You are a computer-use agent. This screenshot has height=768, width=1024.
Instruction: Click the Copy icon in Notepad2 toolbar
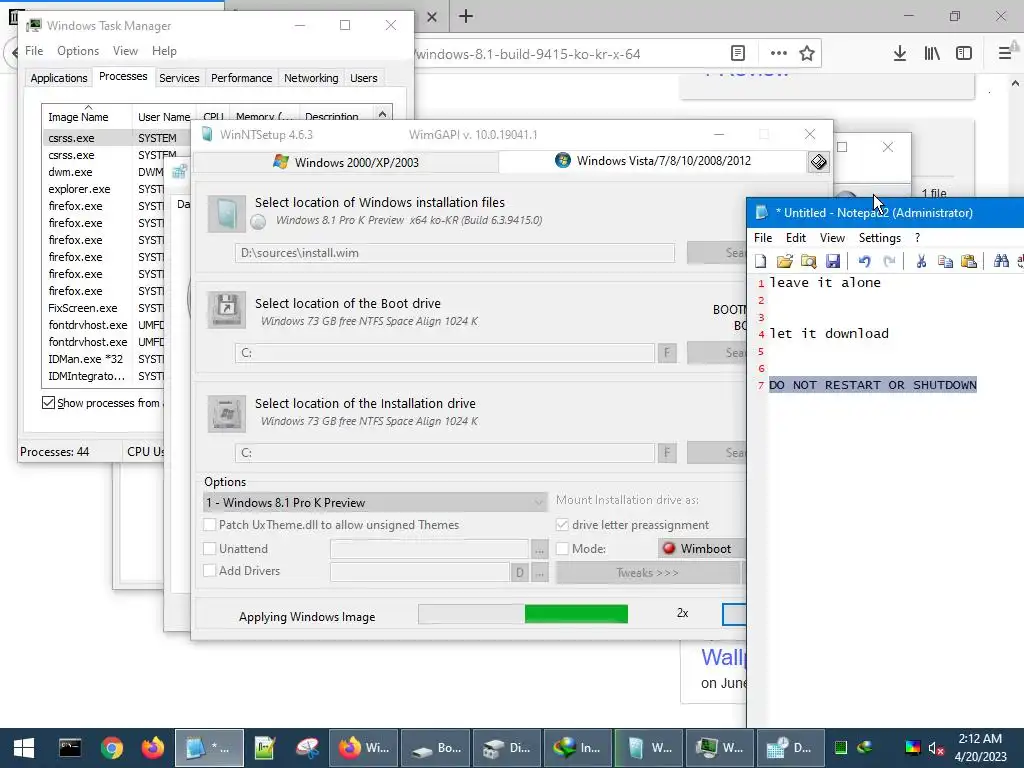point(945,261)
